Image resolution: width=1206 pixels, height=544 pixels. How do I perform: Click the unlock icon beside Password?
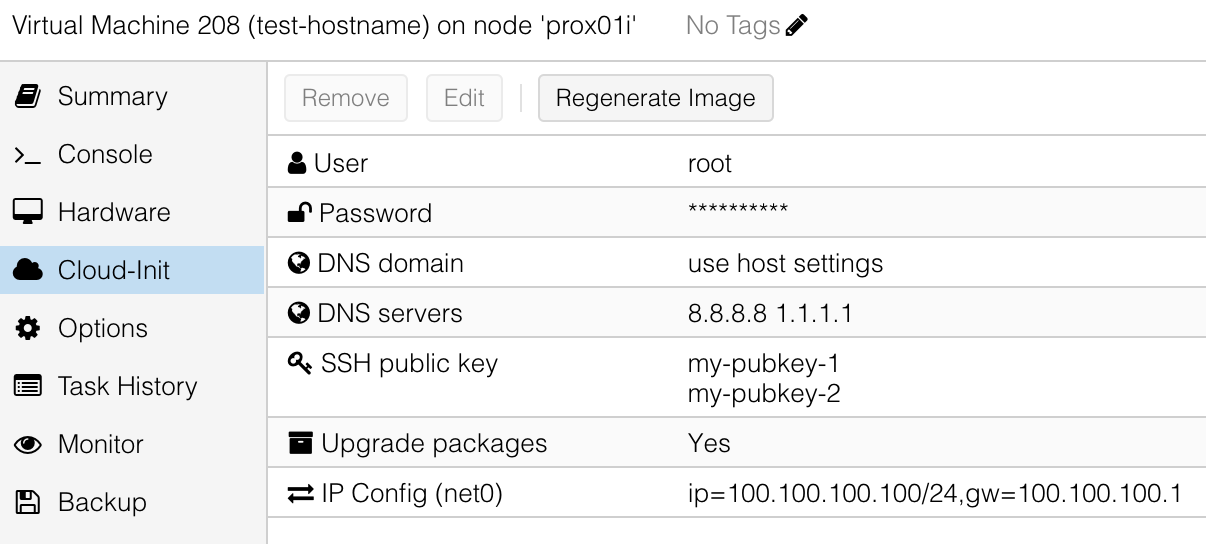(299, 213)
